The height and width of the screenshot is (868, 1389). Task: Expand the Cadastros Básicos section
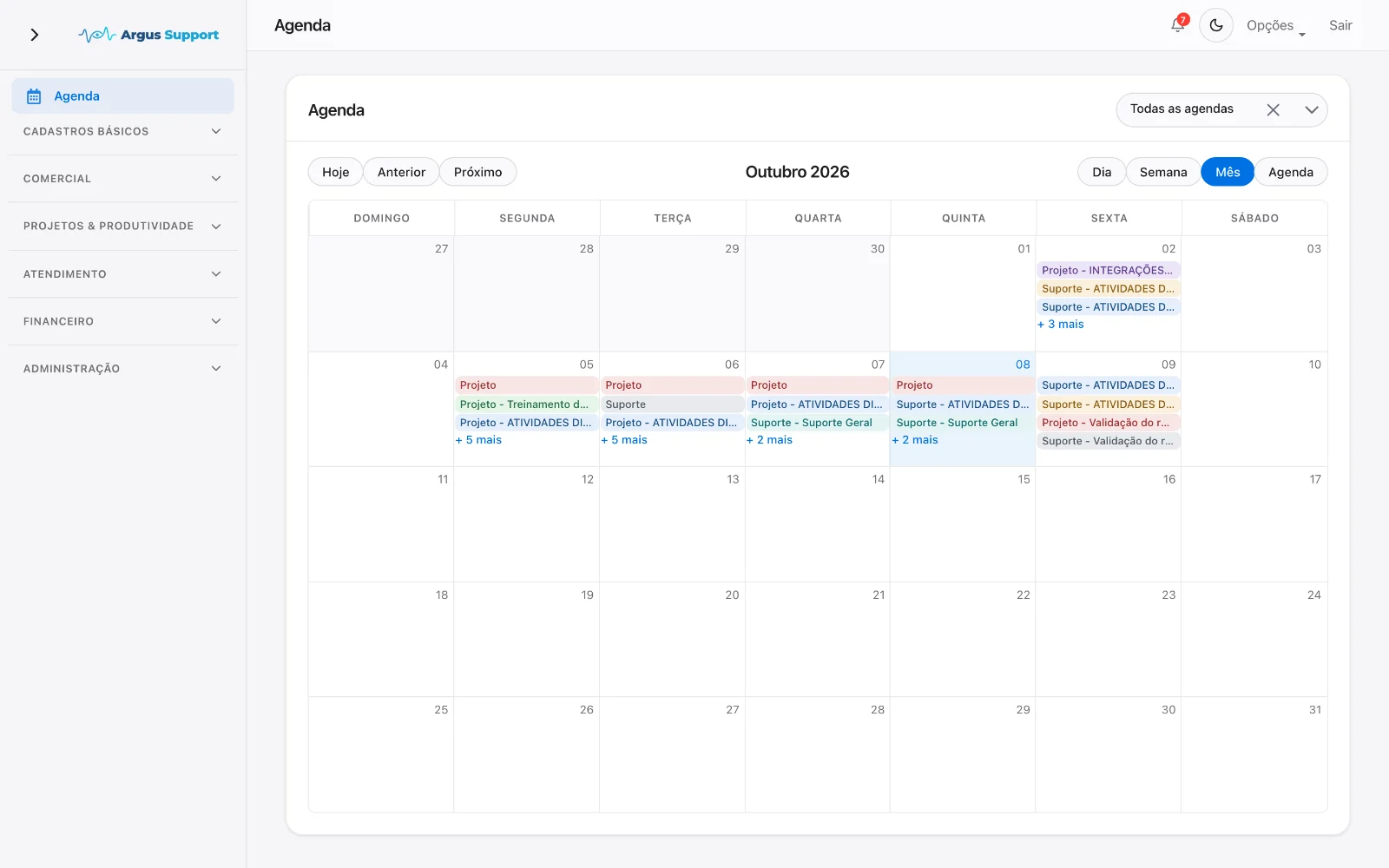[122, 131]
